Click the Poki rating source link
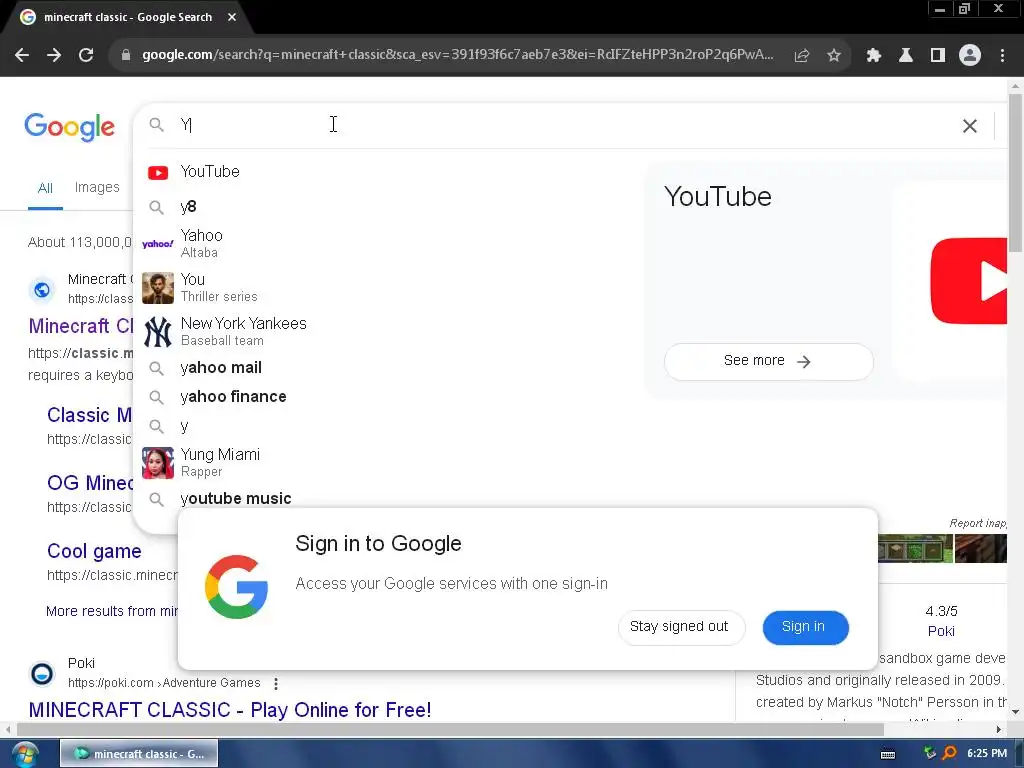 [941, 632]
